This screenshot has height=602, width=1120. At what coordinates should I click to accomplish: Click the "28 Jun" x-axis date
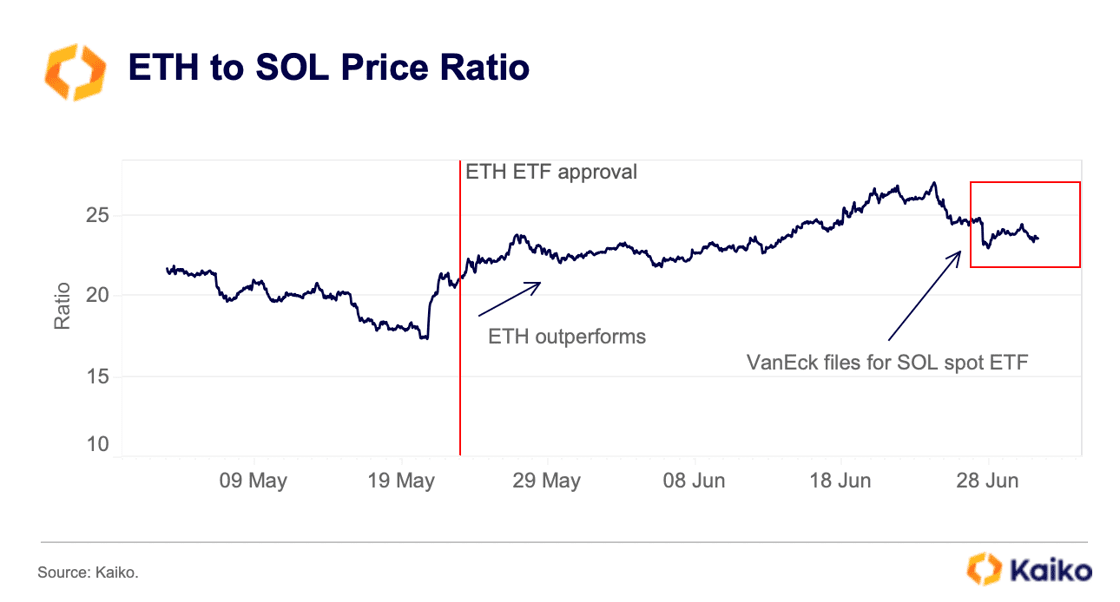[986, 481]
